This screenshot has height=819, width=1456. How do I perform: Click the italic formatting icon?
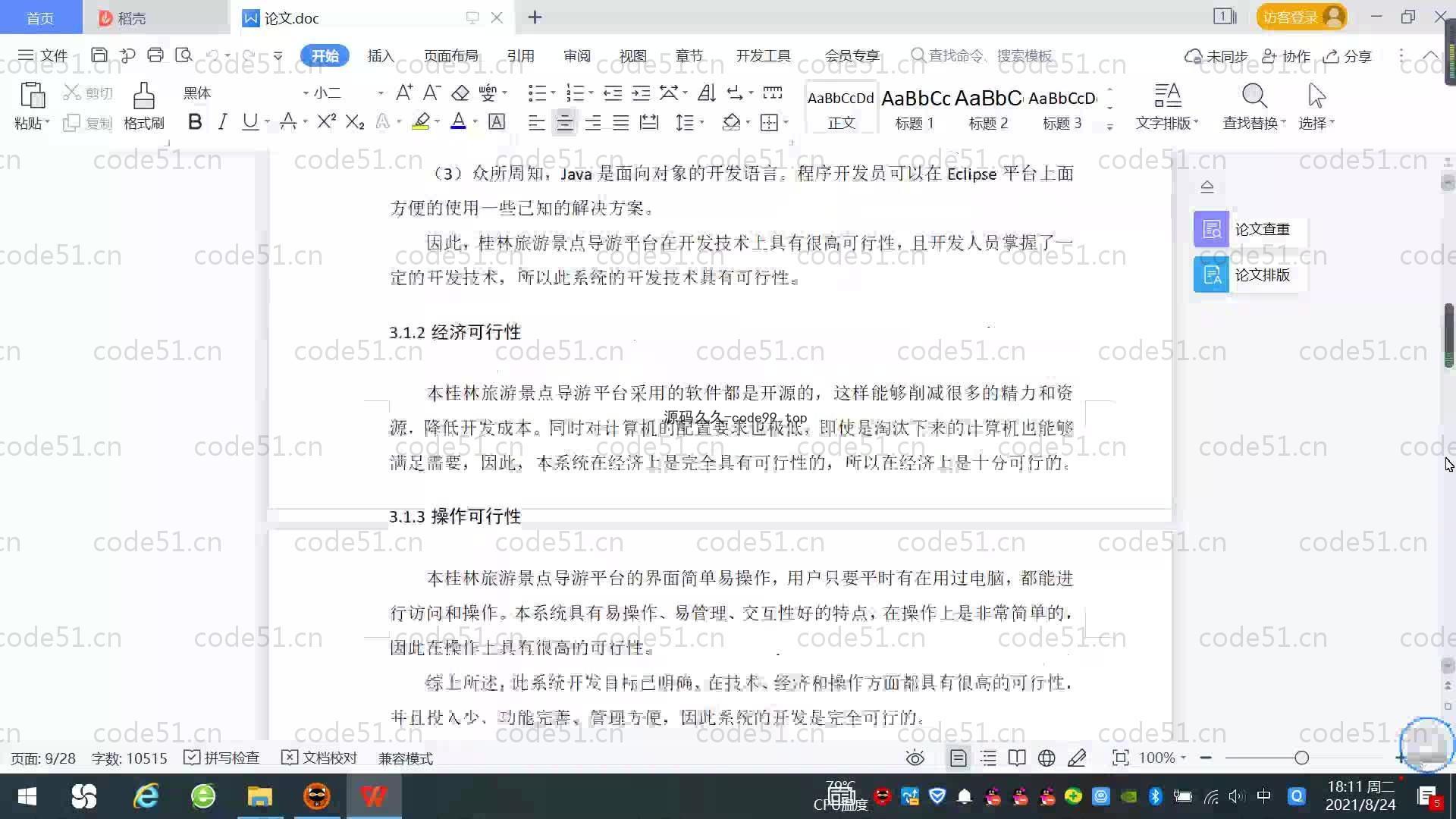tap(222, 122)
